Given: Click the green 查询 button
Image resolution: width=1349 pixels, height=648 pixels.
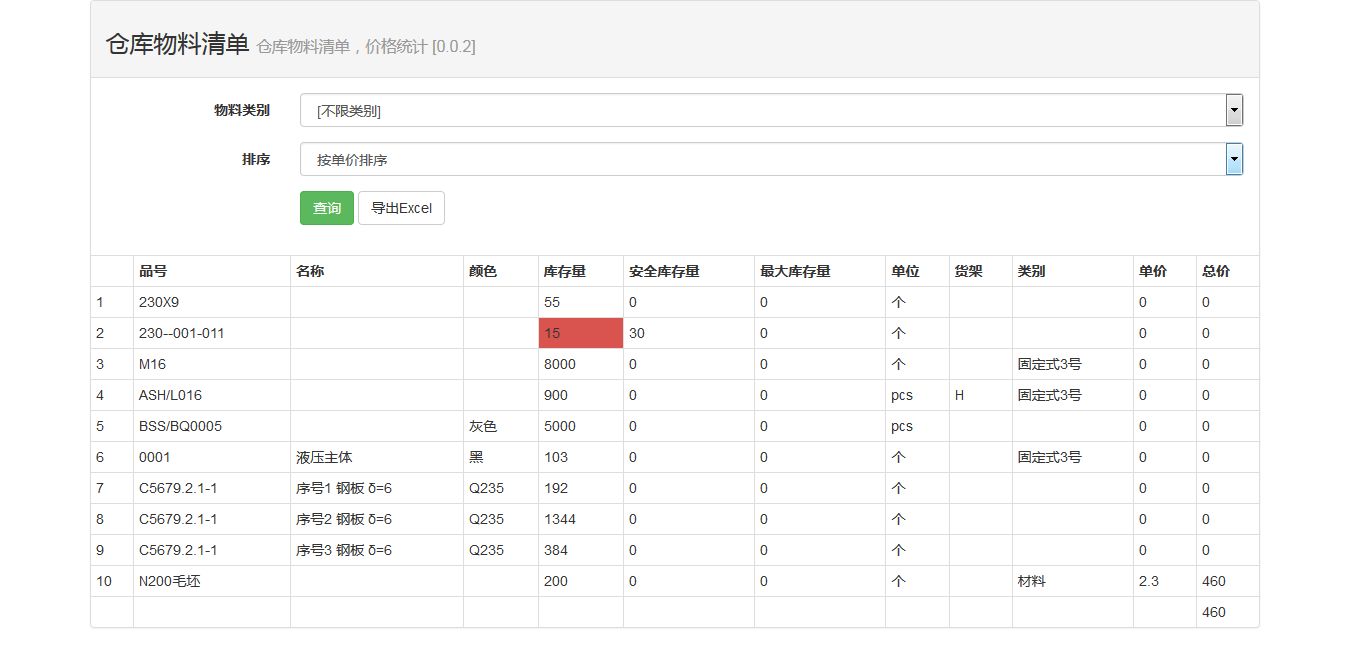Looking at the screenshot, I should [327, 208].
